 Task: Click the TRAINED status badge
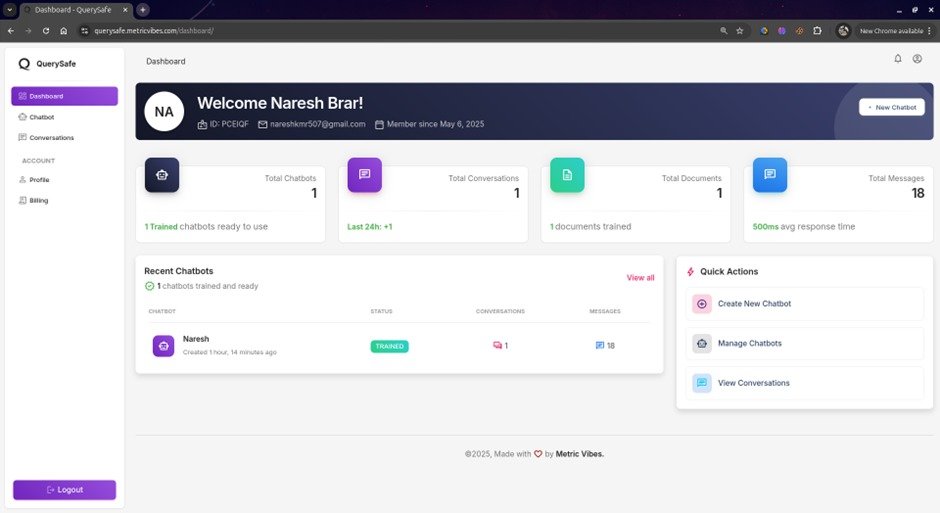point(390,346)
